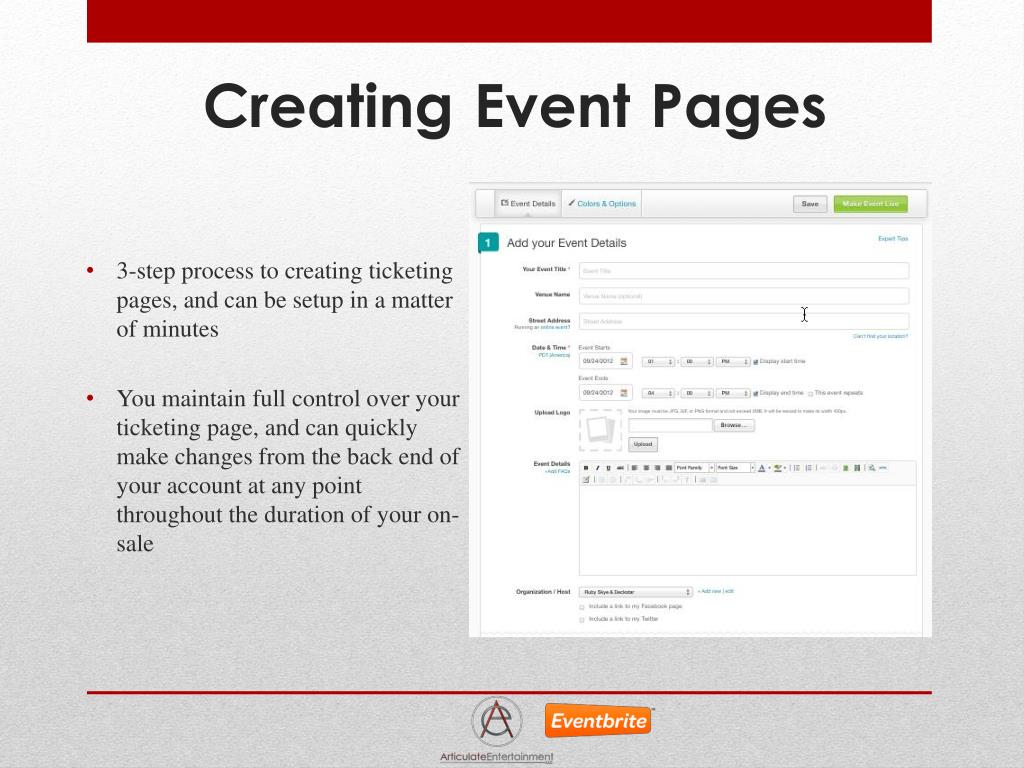Apply underline formatting in editor toolbar

click(x=609, y=468)
